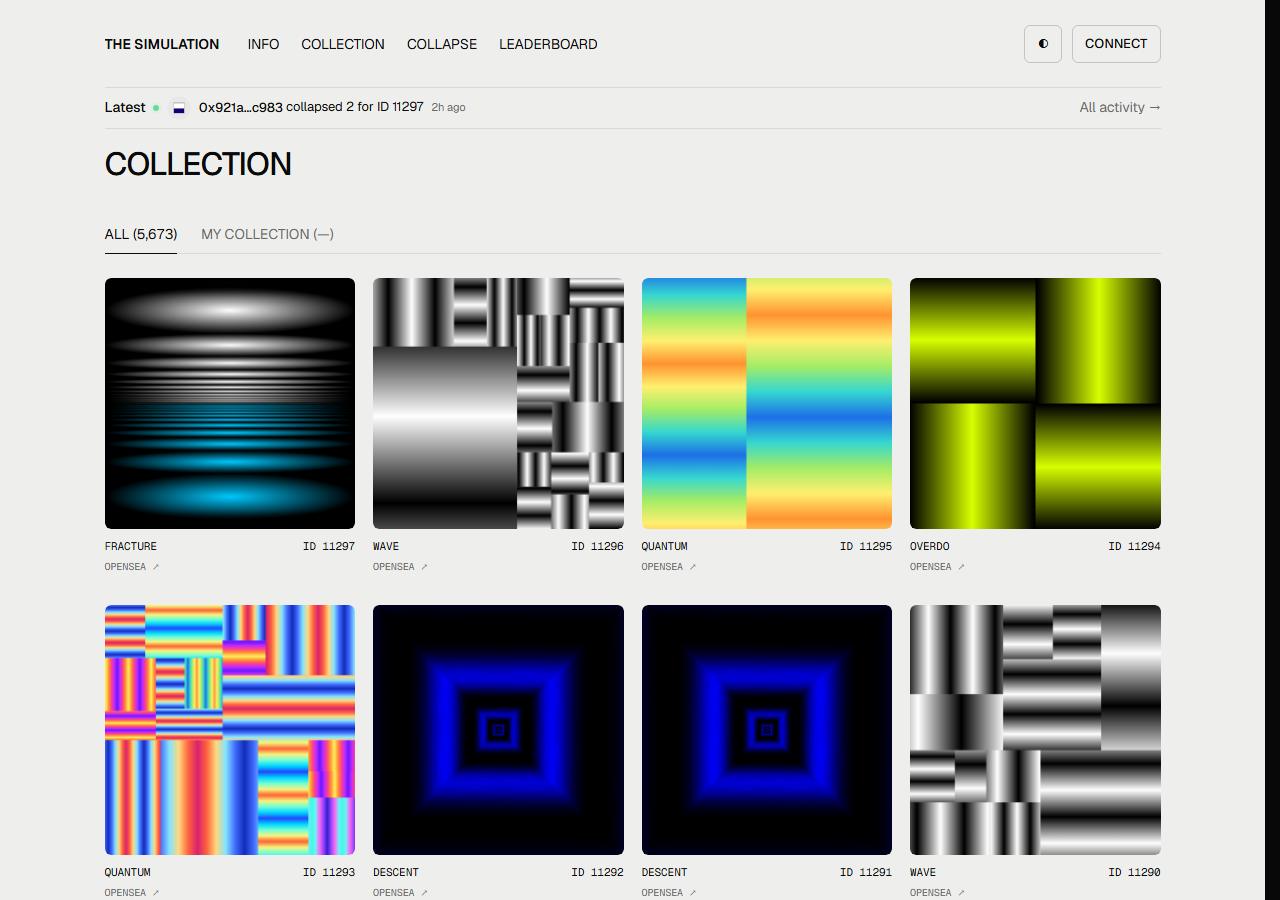Image resolution: width=1280 pixels, height=900 pixels.
Task: Open wallet address 0x921a…c983
Action: click(x=240, y=107)
